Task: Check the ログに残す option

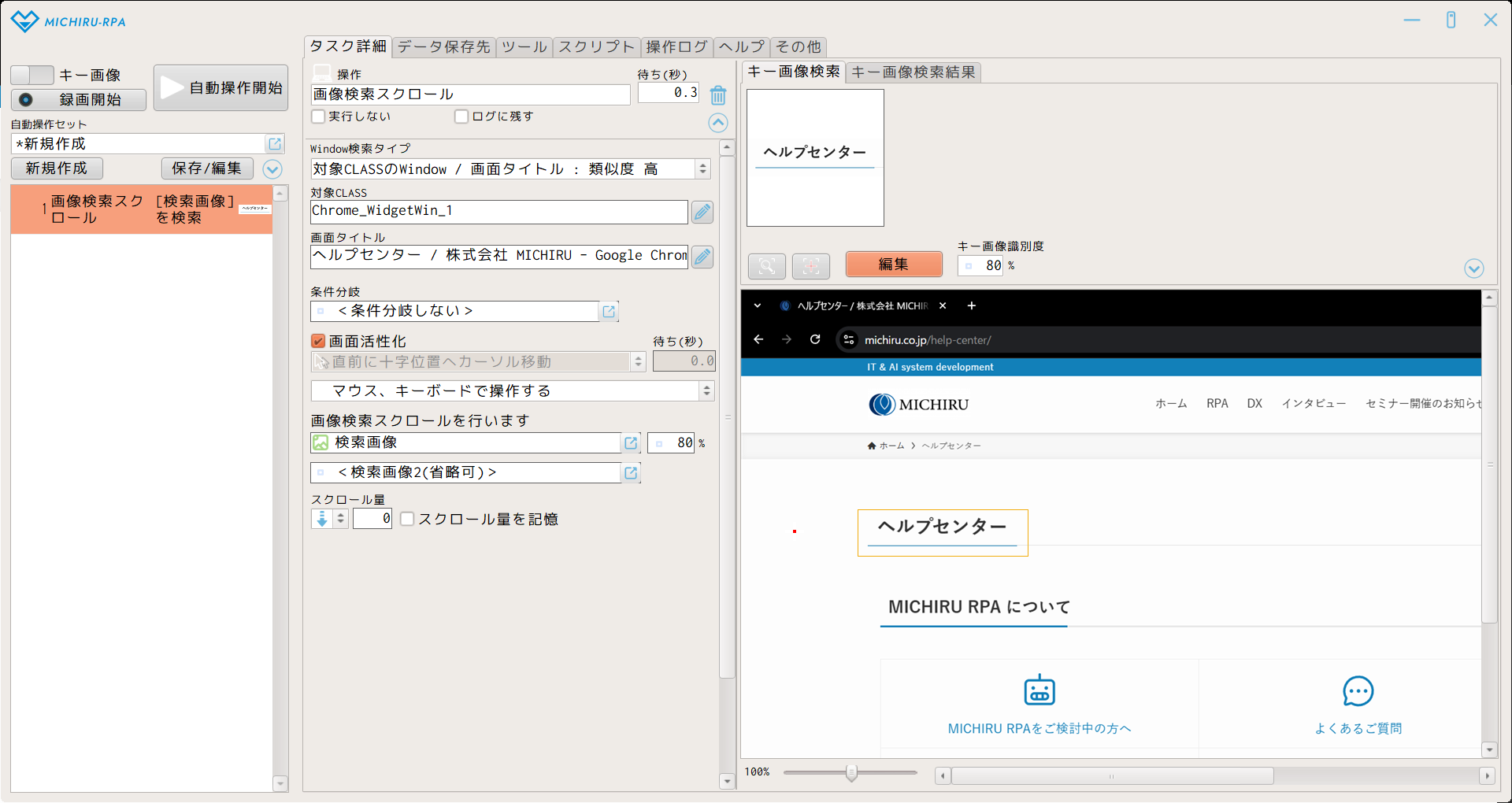Action: (462, 117)
